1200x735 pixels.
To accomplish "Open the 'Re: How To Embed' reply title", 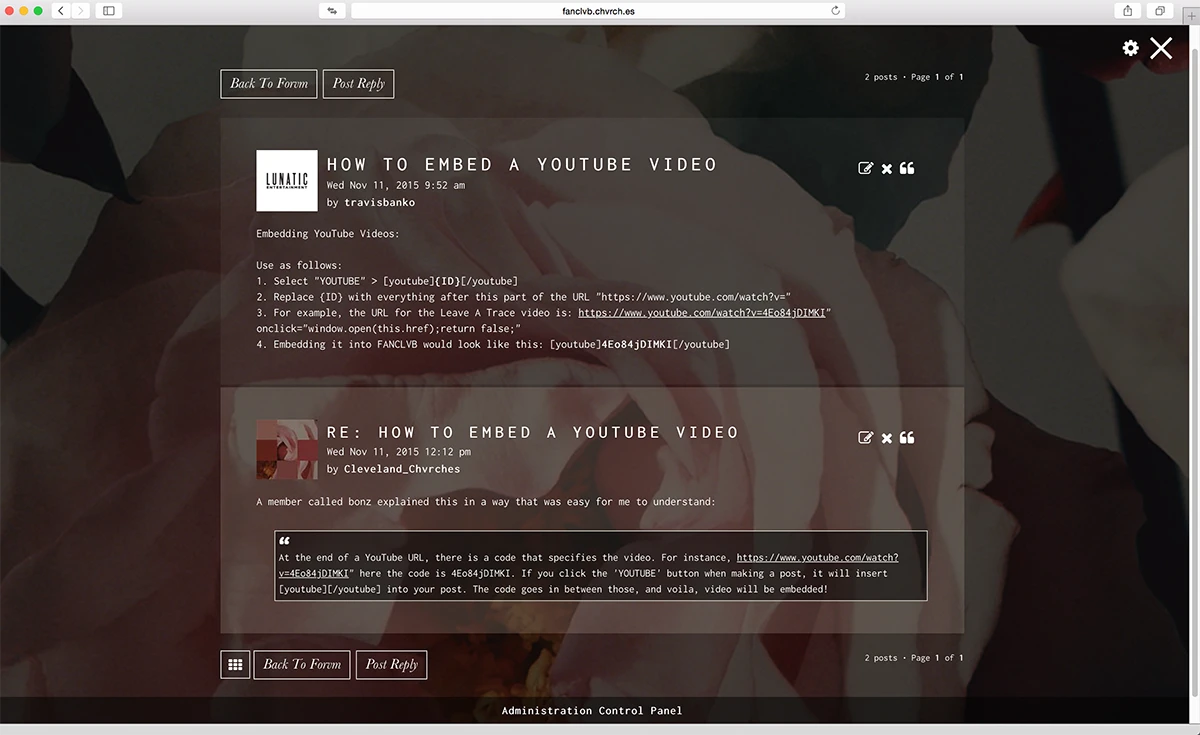I will pyautogui.click(x=533, y=432).
